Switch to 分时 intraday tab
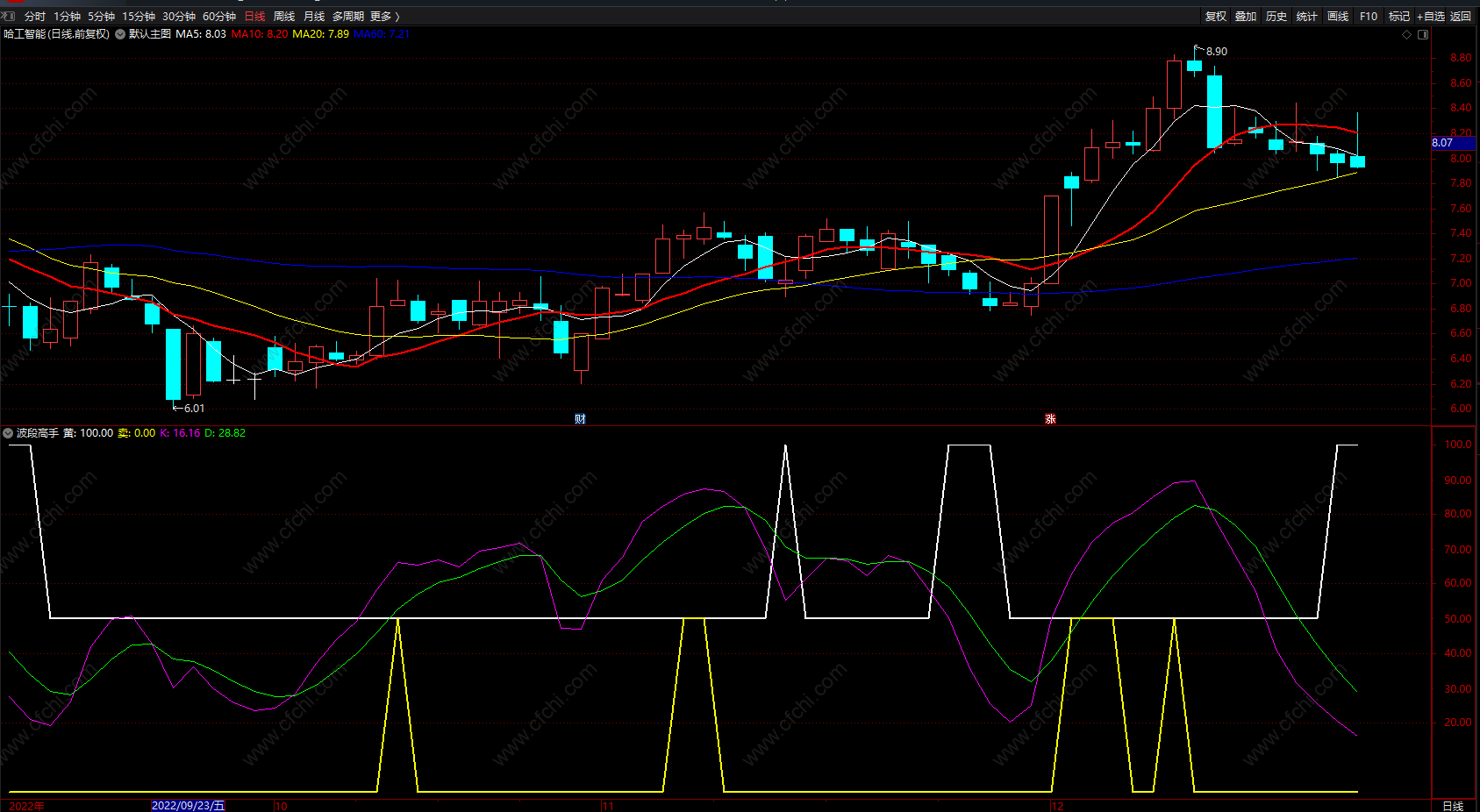This screenshot has width=1480, height=812. (35, 17)
